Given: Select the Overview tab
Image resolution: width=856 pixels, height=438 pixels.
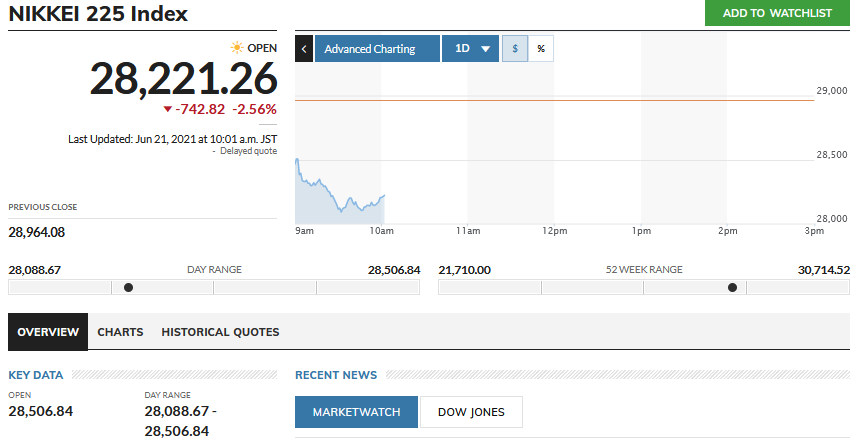Looking at the screenshot, I should click(x=48, y=332).
